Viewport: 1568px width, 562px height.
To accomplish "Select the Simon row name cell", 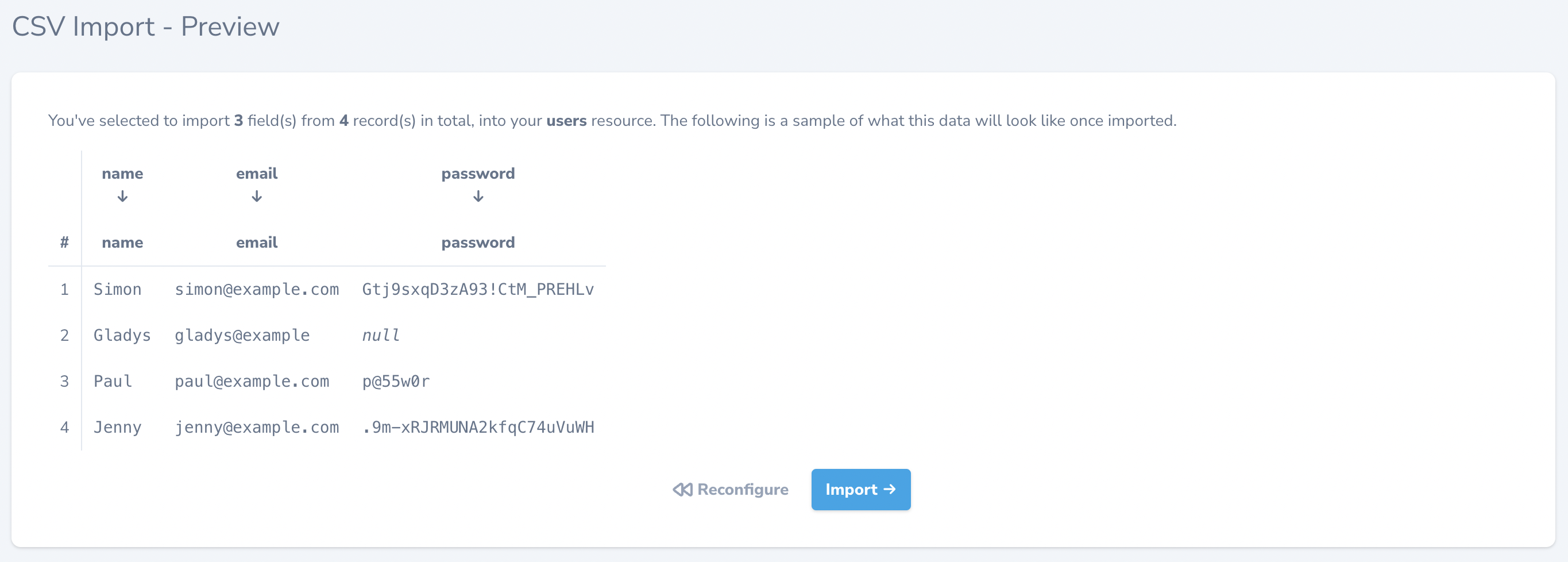I will pyautogui.click(x=118, y=289).
